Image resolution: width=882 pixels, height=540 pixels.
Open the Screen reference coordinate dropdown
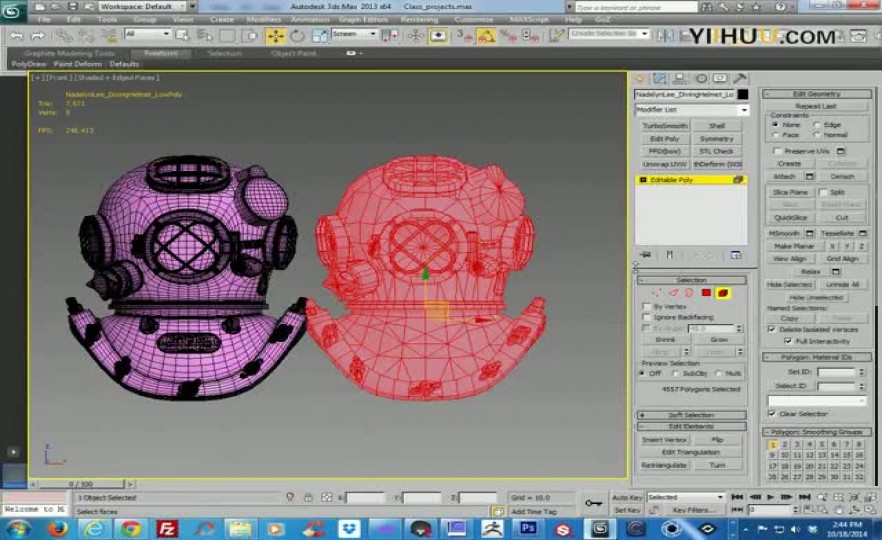(354, 34)
